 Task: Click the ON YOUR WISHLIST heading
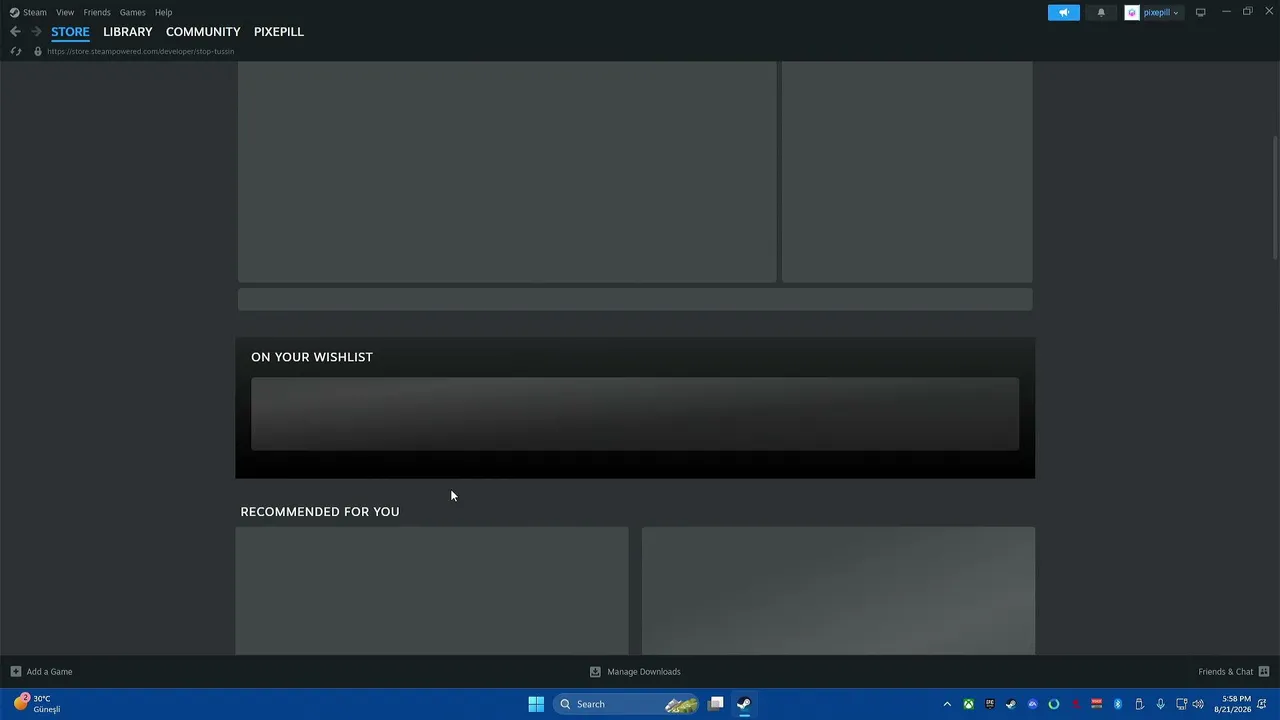311,357
